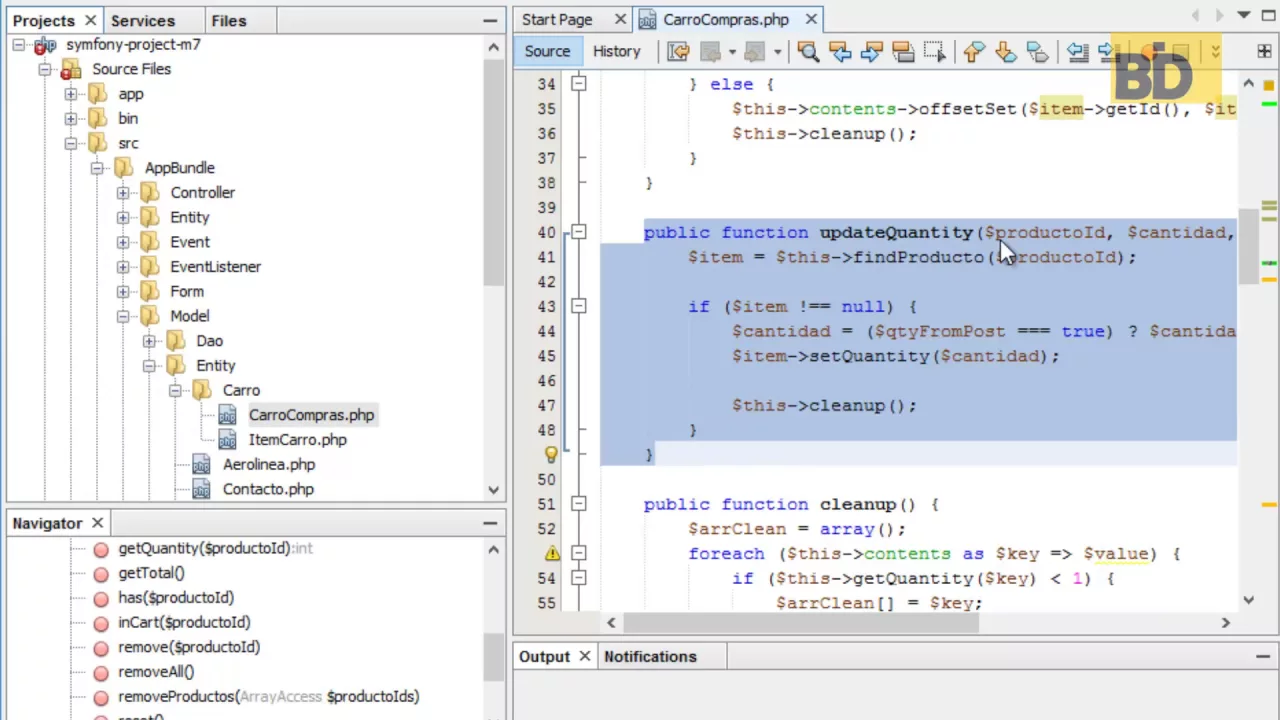Collapse code fold at line 34
The height and width of the screenshot is (720, 1280).
578,84
